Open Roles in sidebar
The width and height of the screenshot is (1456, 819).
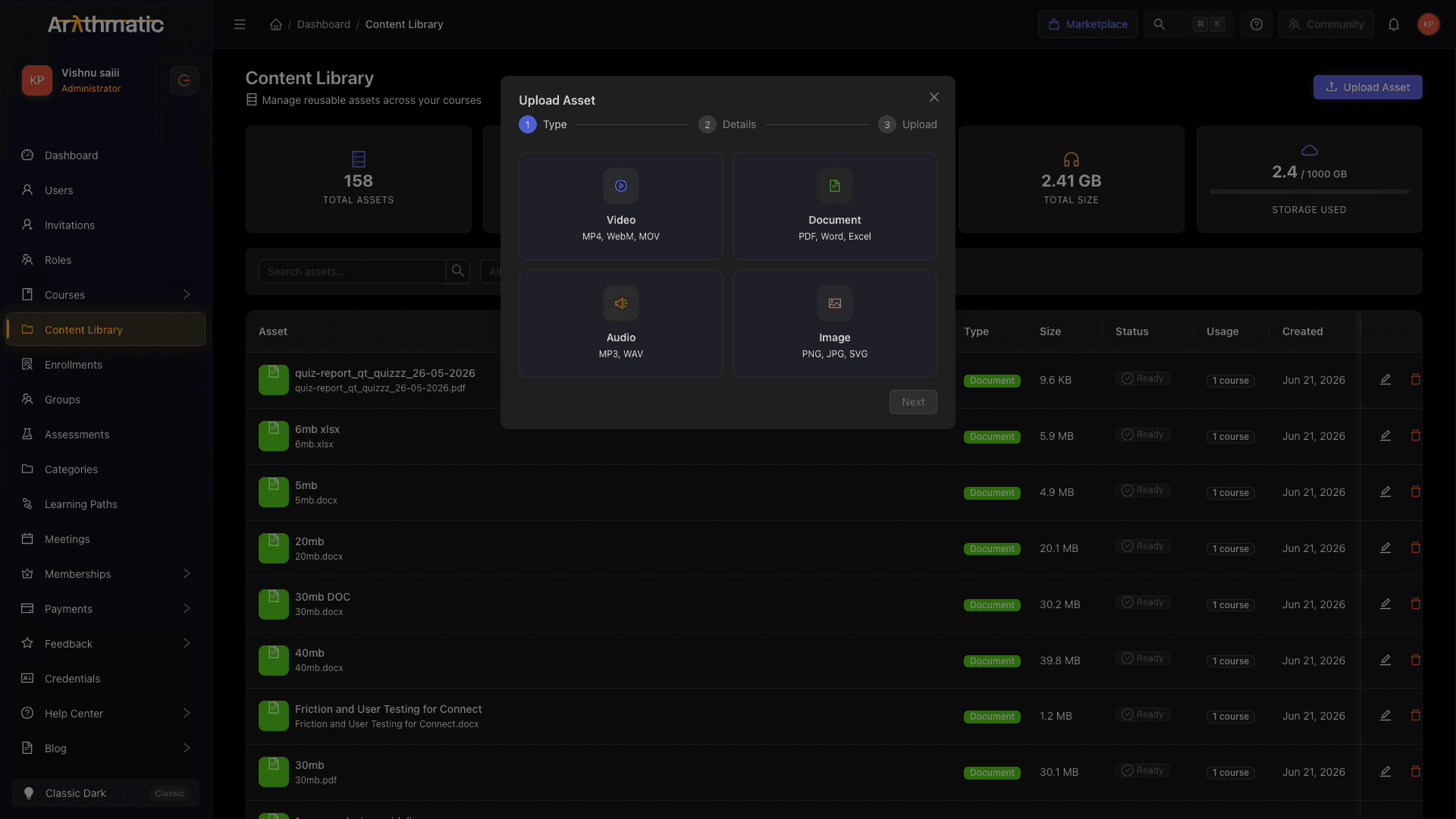point(105,260)
